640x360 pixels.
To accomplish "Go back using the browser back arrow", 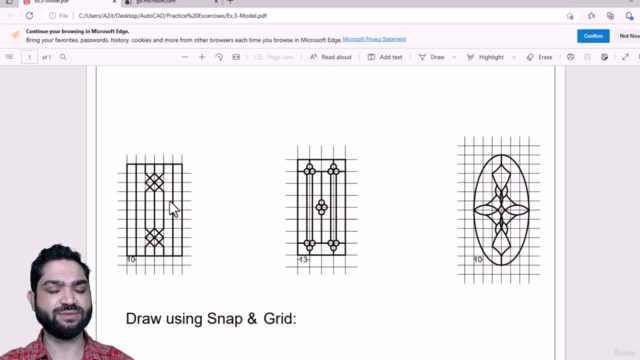I will pyautogui.click(x=11, y=16).
